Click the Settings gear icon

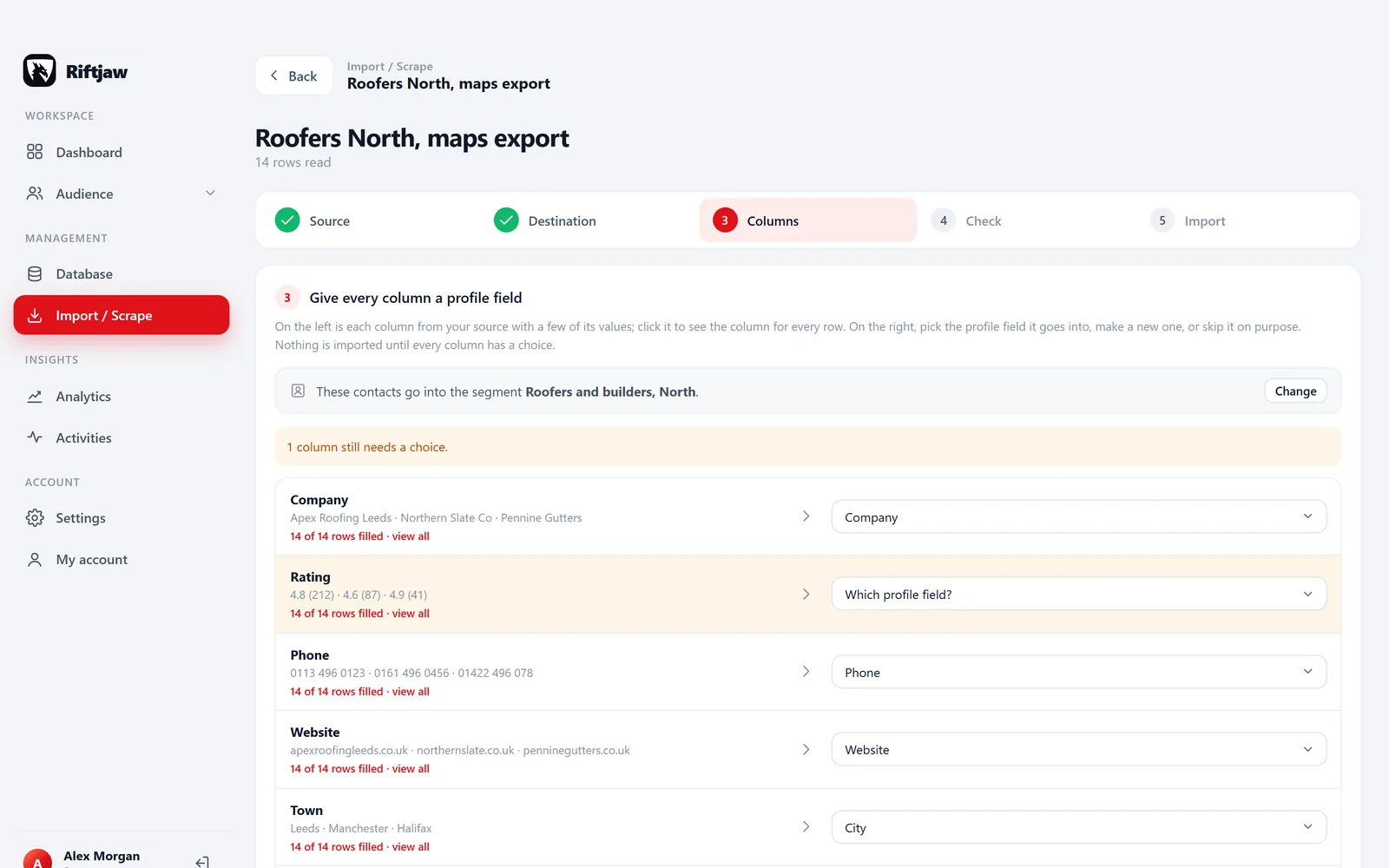[x=35, y=518]
